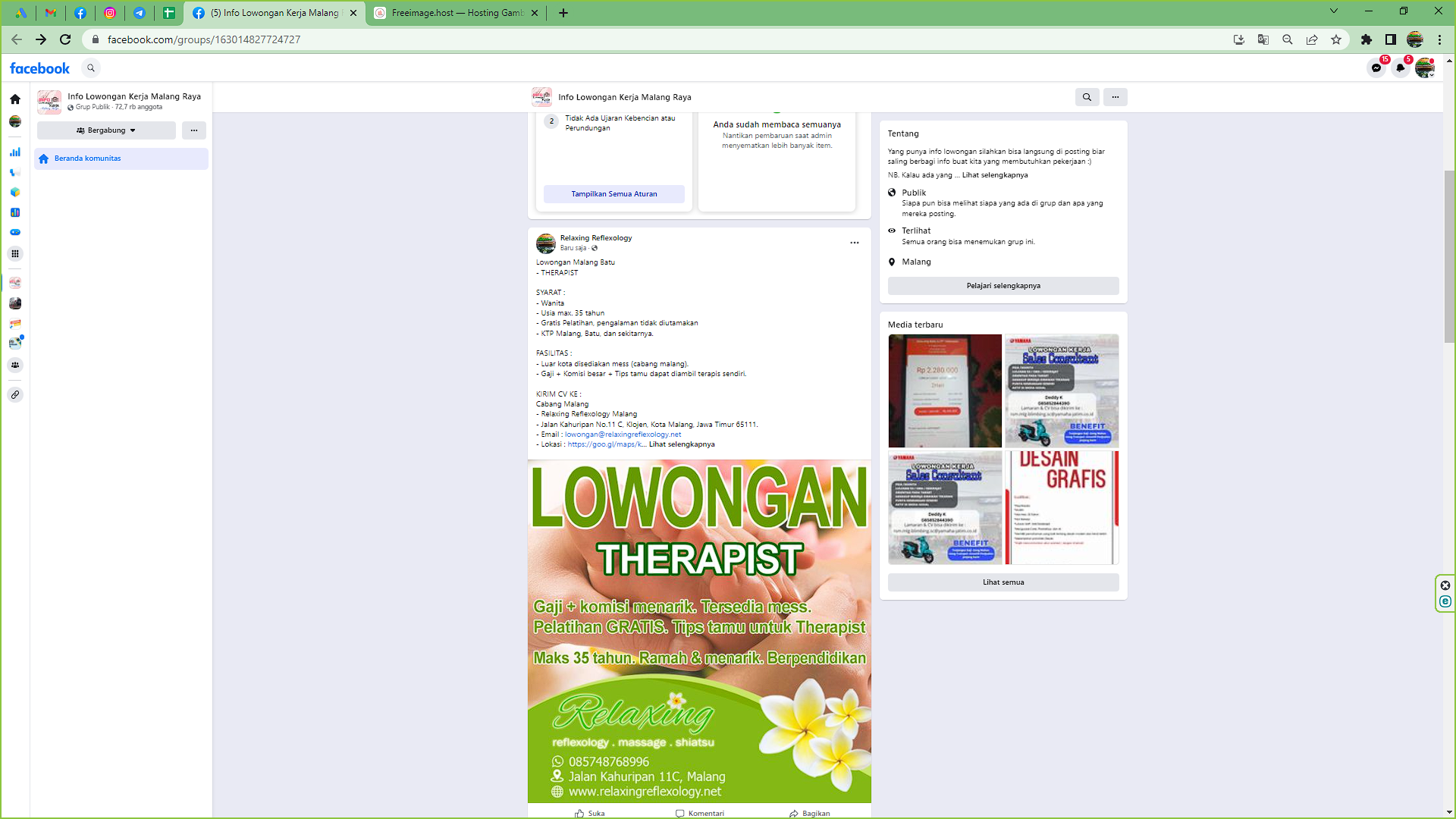This screenshot has height=819, width=1456.
Task: Open the goo.gl maps location link
Action: pyautogui.click(x=605, y=444)
